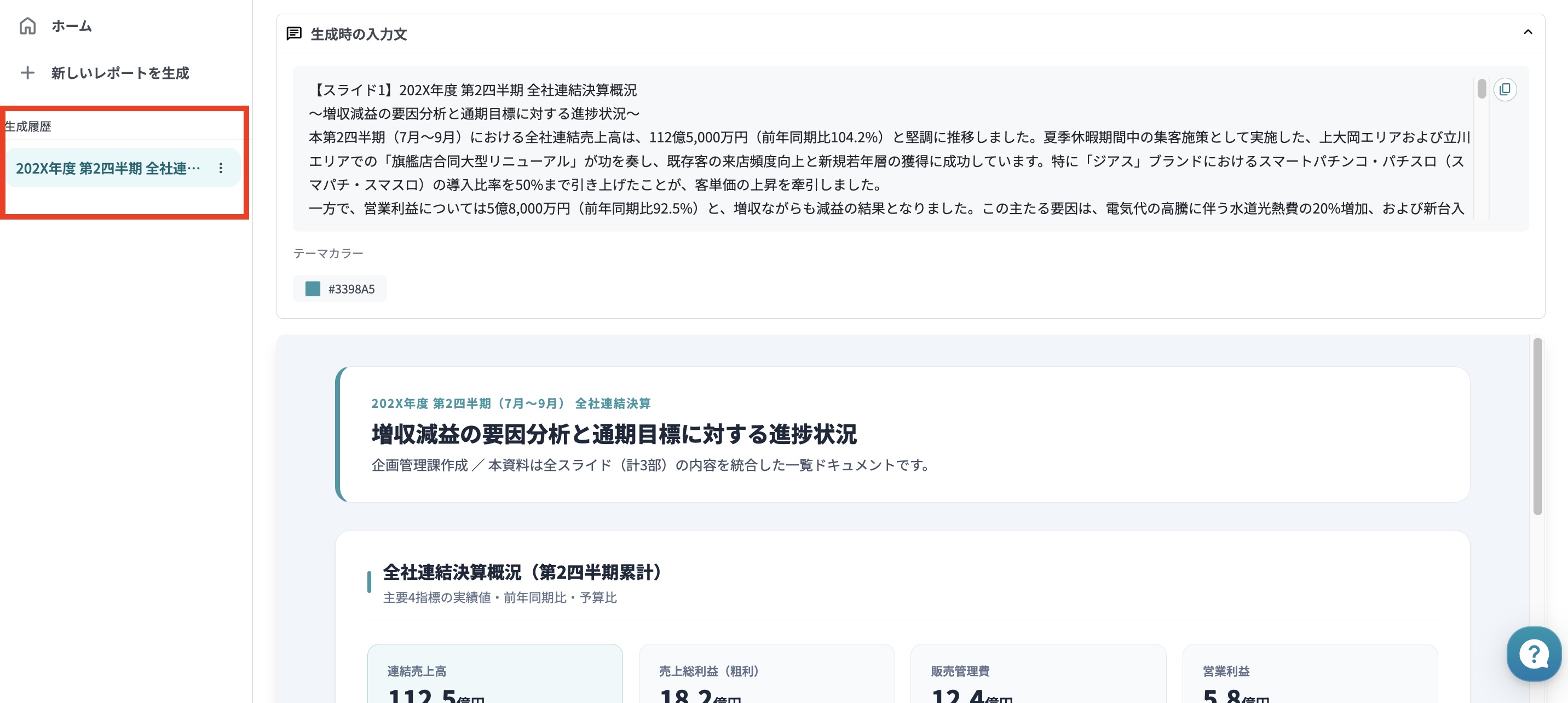Screen dimensions: 1568x703
Task: Collapse the 生成時の入力文 panel chevron
Action: [1527, 32]
